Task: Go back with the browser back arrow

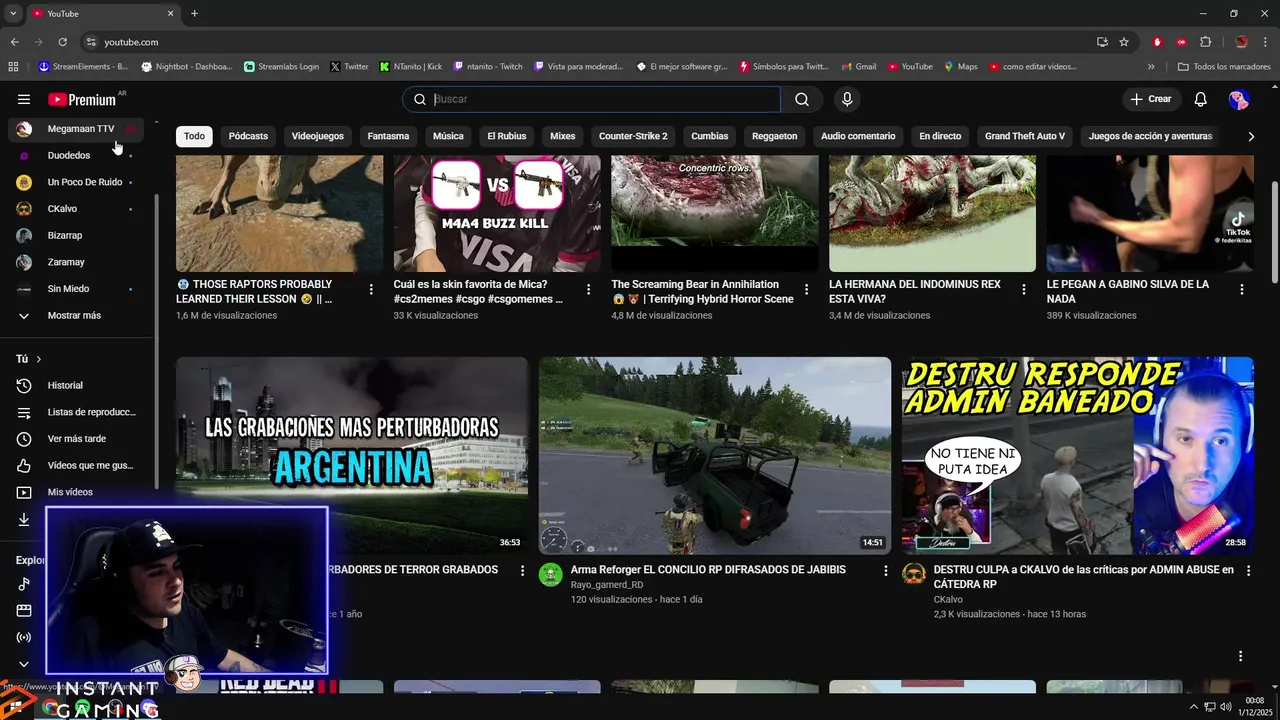Action: [14, 42]
